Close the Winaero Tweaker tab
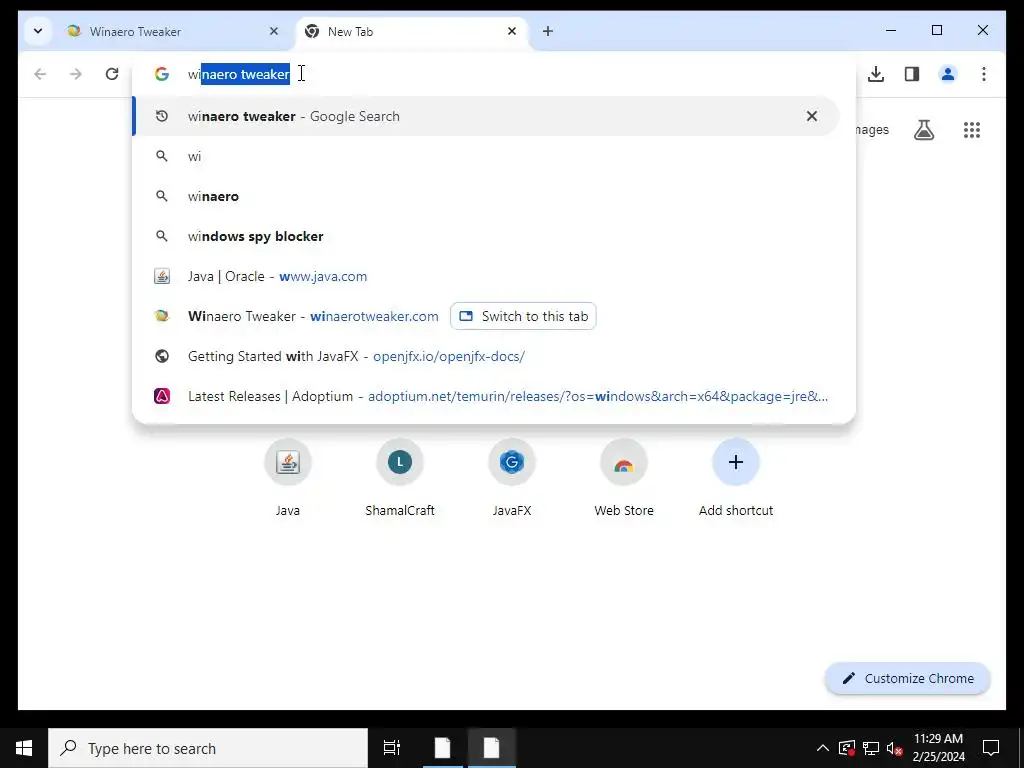 click(x=274, y=31)
